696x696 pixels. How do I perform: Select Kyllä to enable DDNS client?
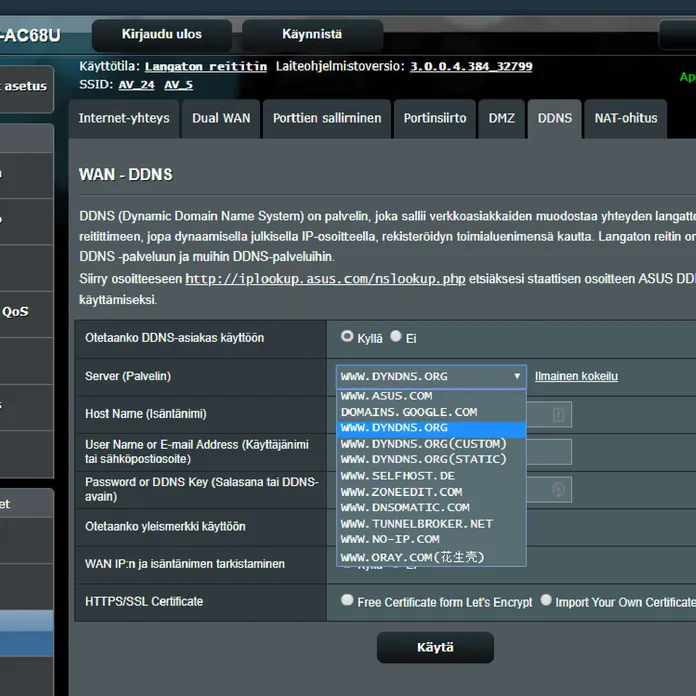[348, 337]
